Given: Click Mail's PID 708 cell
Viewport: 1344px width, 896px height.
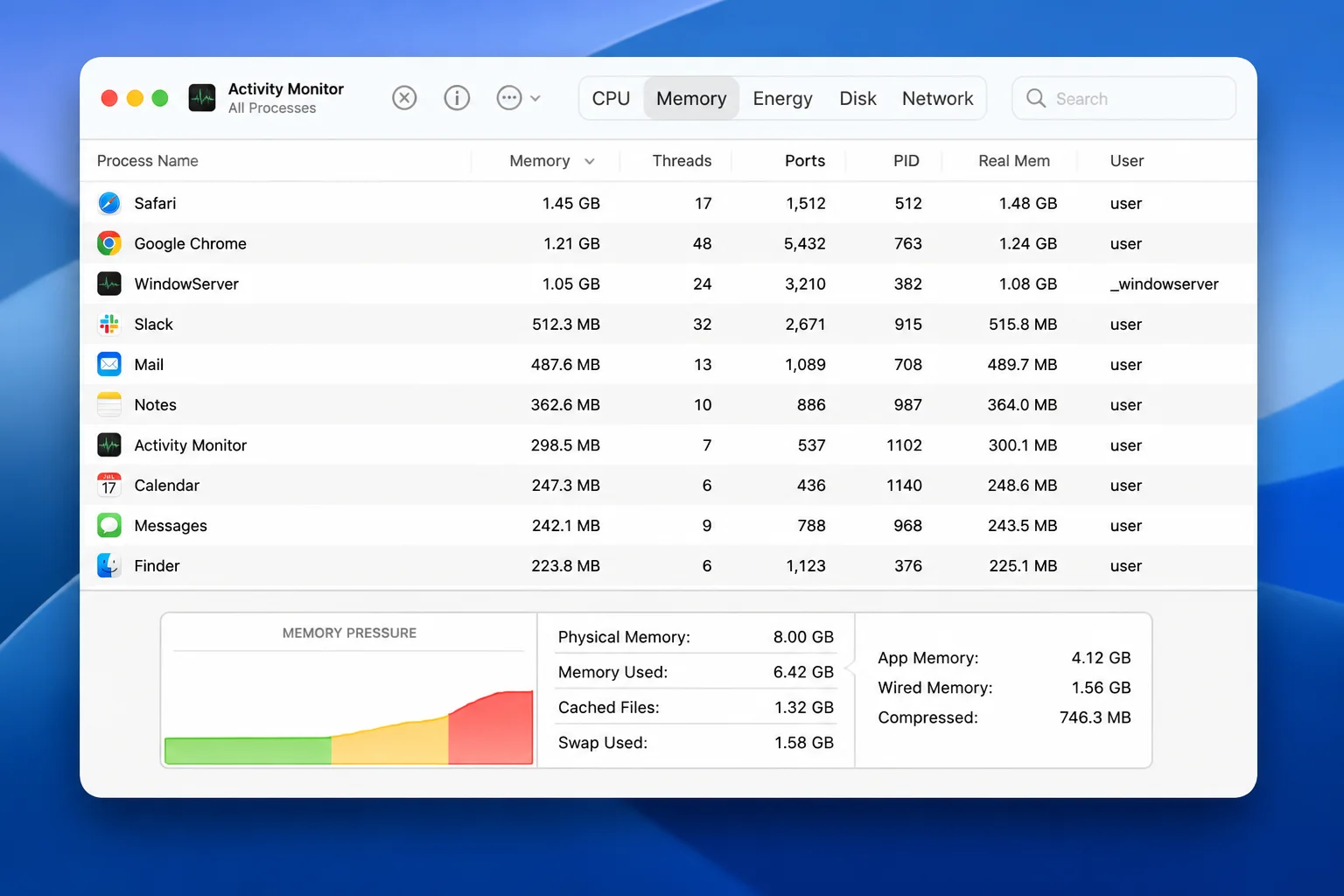Looking at the screenshot, I should [x=908, y=364].
